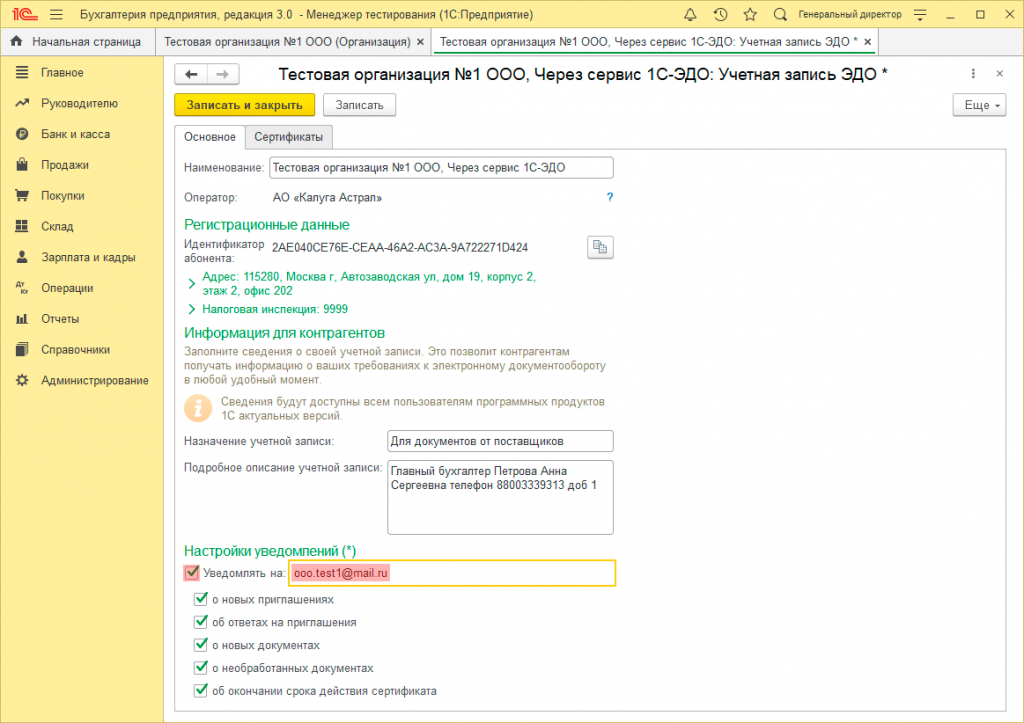Close the Учетная запись ЭДО tab

[x=867, y=42]
